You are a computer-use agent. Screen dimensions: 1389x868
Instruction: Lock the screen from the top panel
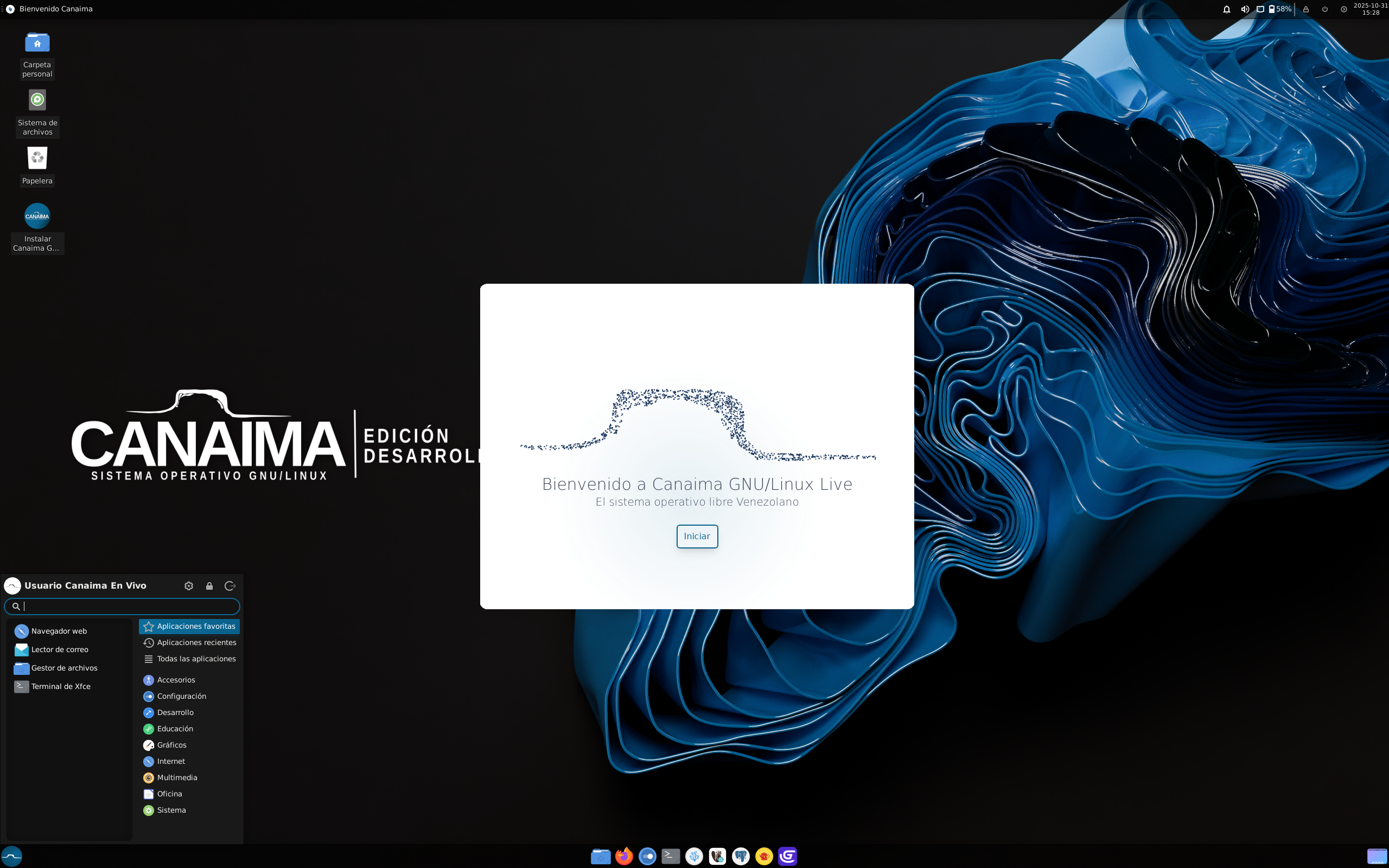(1306, 9)
